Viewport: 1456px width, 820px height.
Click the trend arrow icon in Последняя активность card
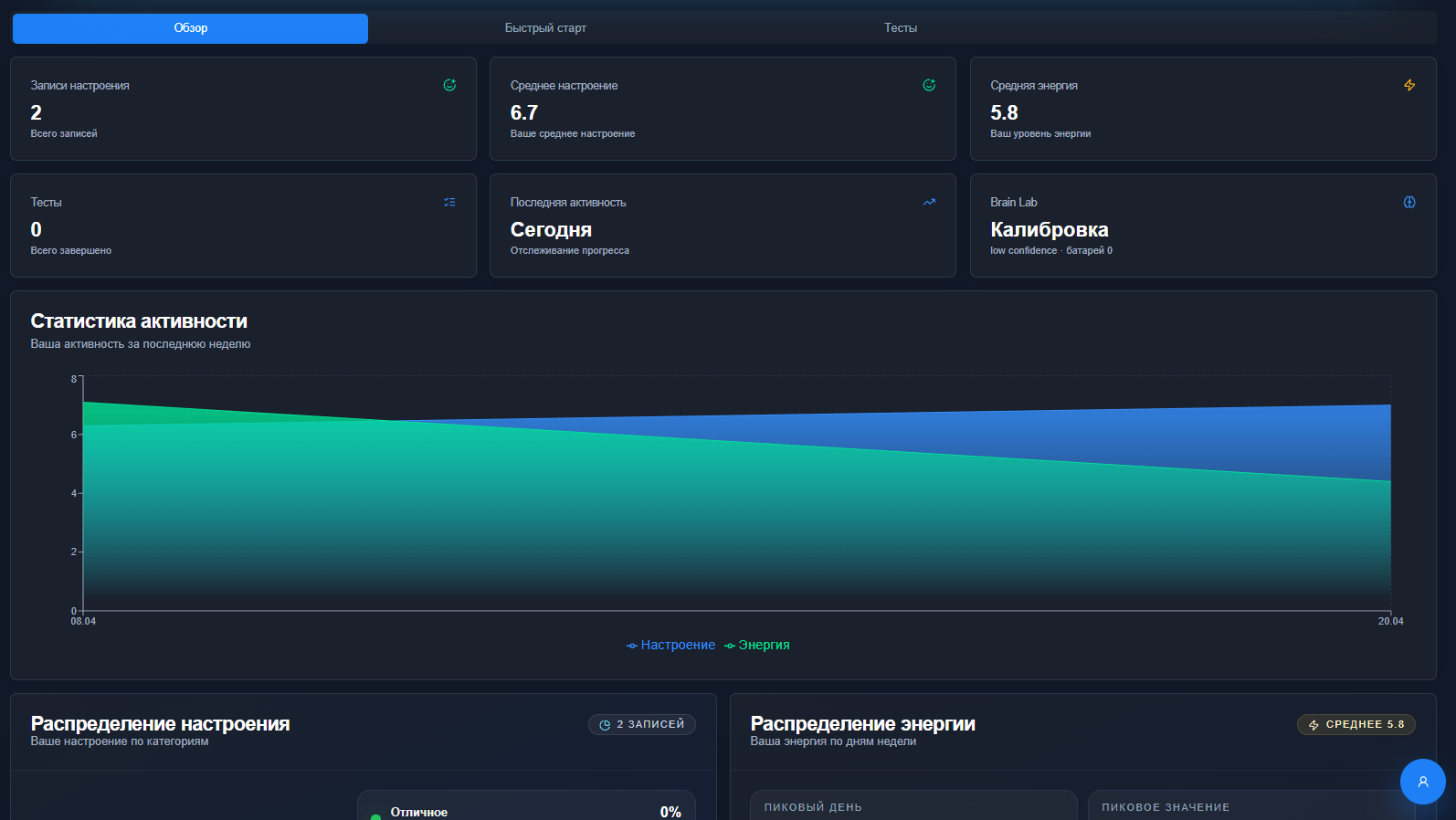[929, 202]
